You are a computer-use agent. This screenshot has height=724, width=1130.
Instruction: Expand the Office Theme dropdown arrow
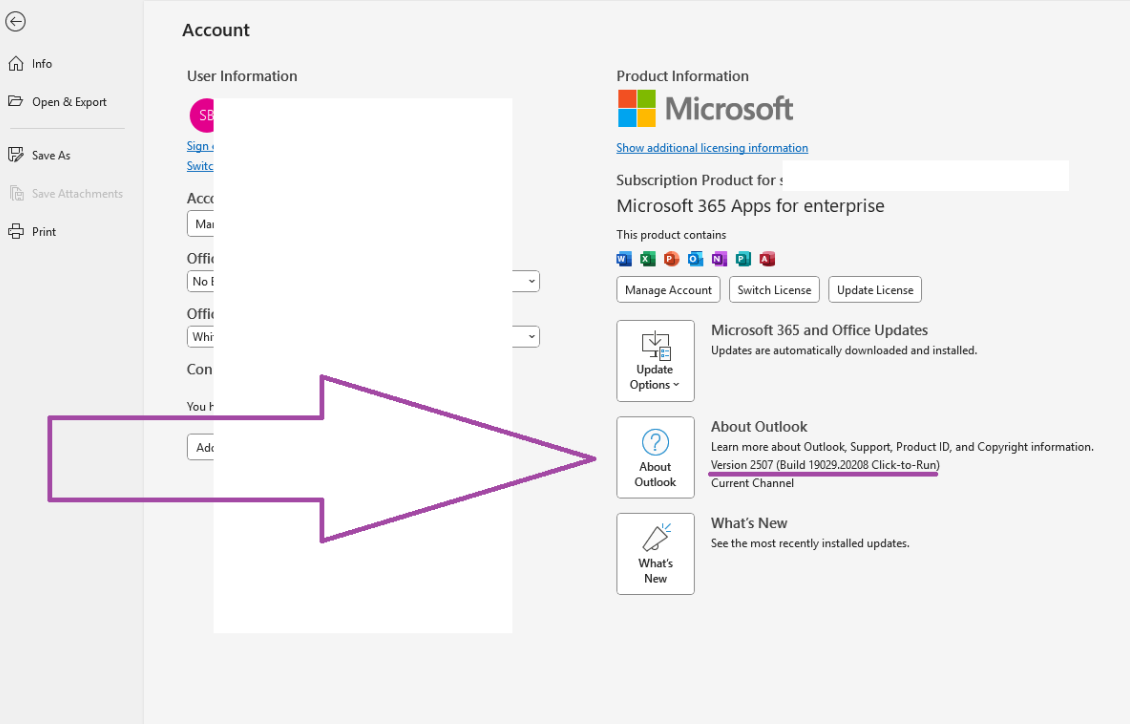click(531, 336)
